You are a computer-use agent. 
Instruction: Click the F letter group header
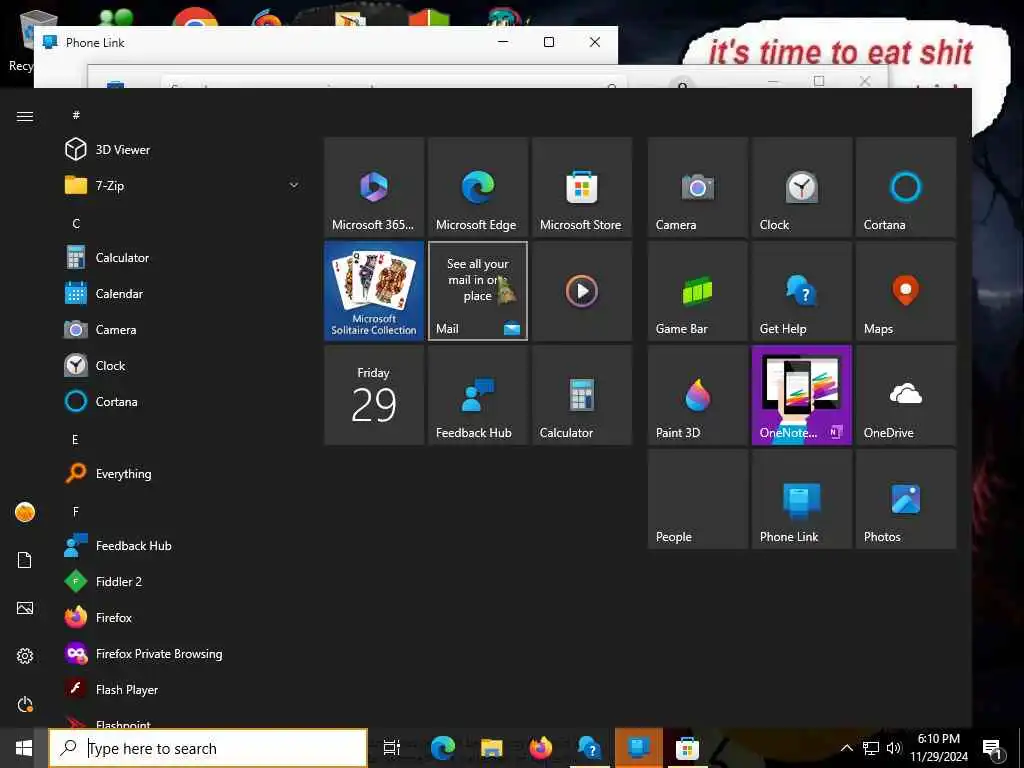[x=76, y=511]
